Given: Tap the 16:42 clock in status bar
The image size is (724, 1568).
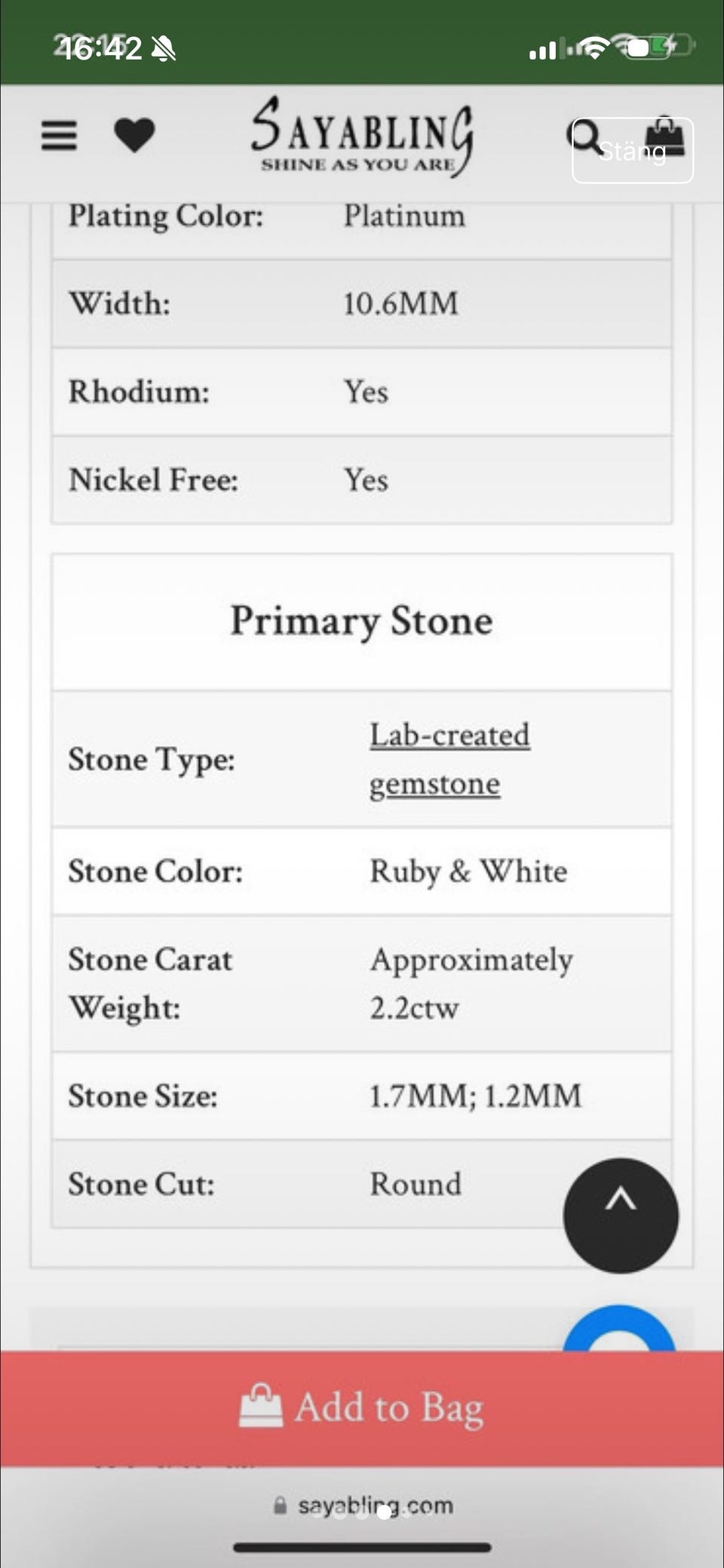Looking at the screenshot, I should [x=100, y=49].
